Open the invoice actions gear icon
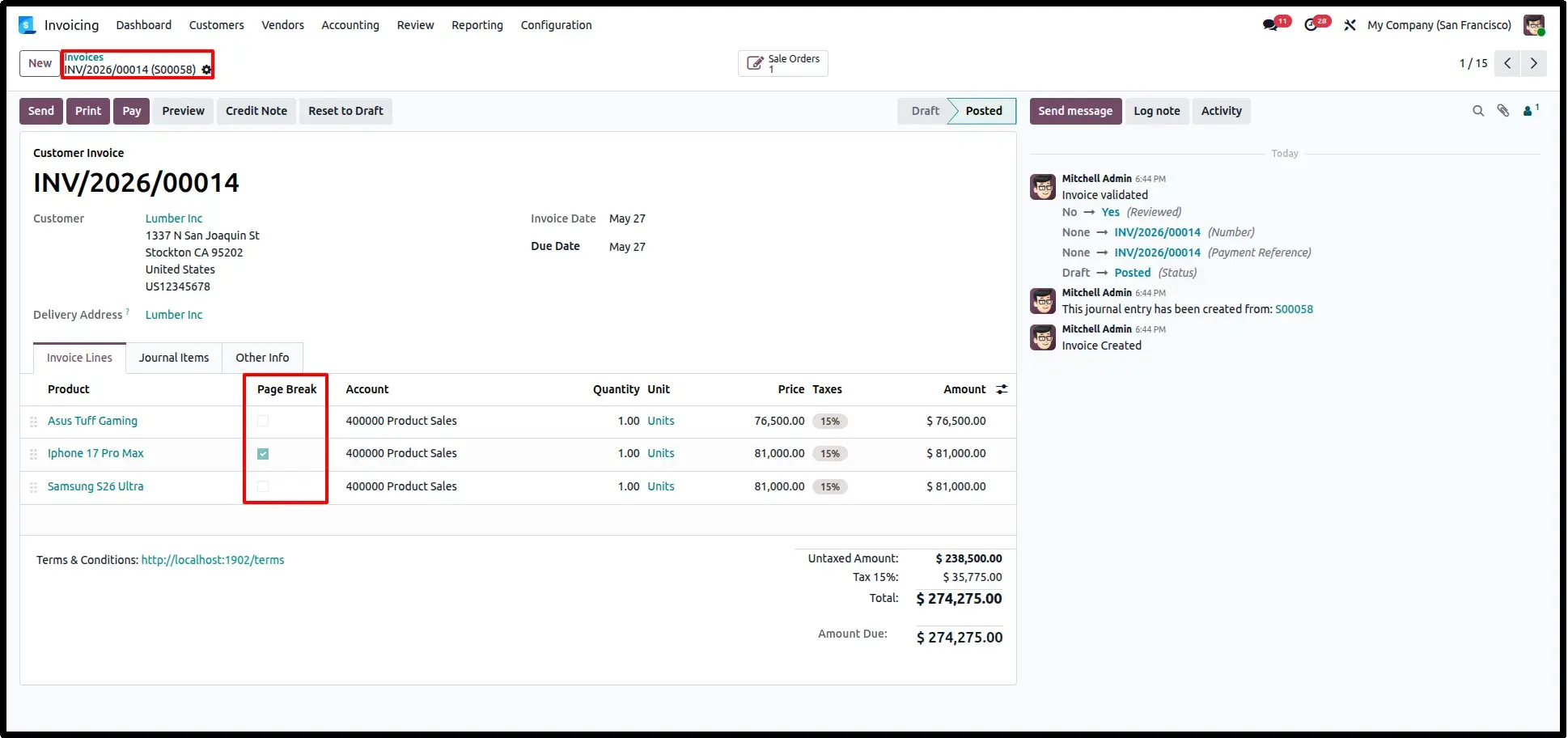Viewport: 1568px width, 738px height. (x=206, y=70)
